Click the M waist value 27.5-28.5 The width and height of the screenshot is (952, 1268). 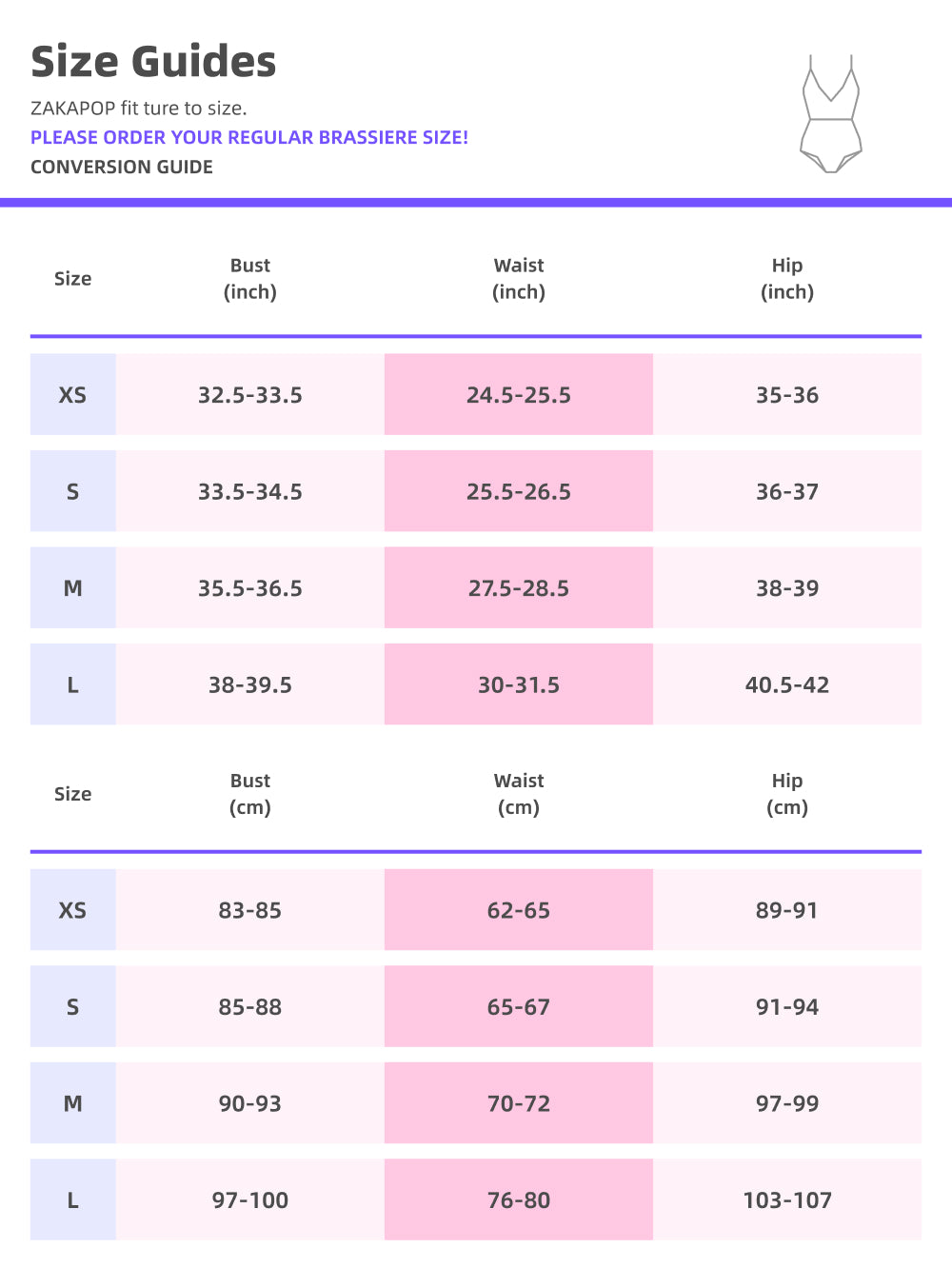click(519, 588)
